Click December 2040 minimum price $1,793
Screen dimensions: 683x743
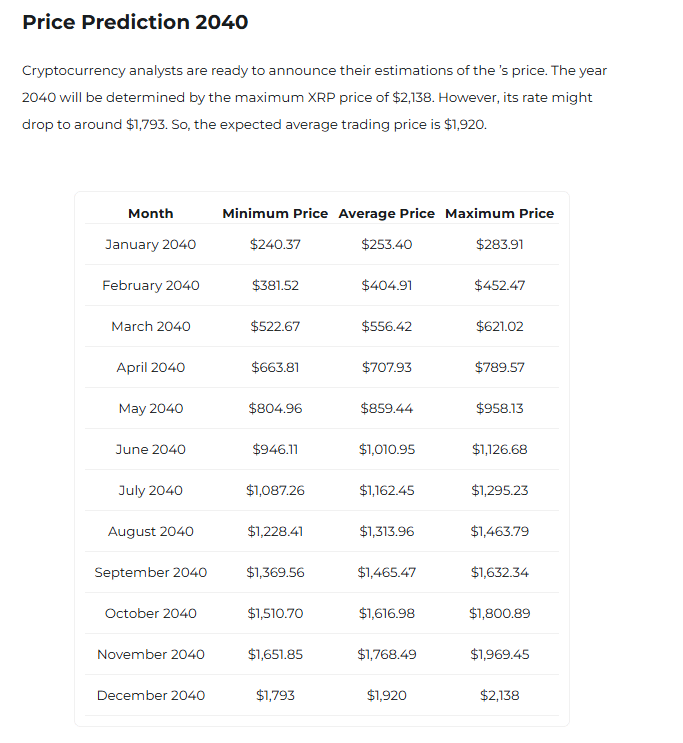275,695
